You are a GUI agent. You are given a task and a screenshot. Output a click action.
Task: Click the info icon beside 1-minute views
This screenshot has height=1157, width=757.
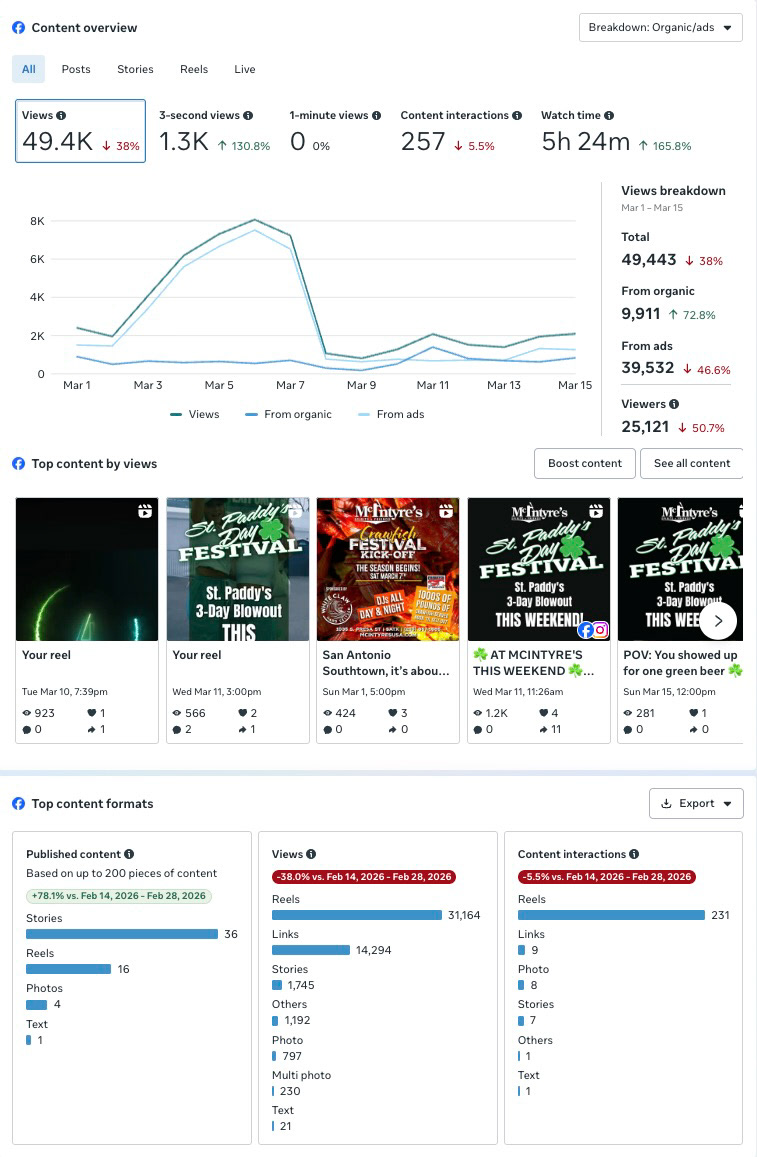376,115
